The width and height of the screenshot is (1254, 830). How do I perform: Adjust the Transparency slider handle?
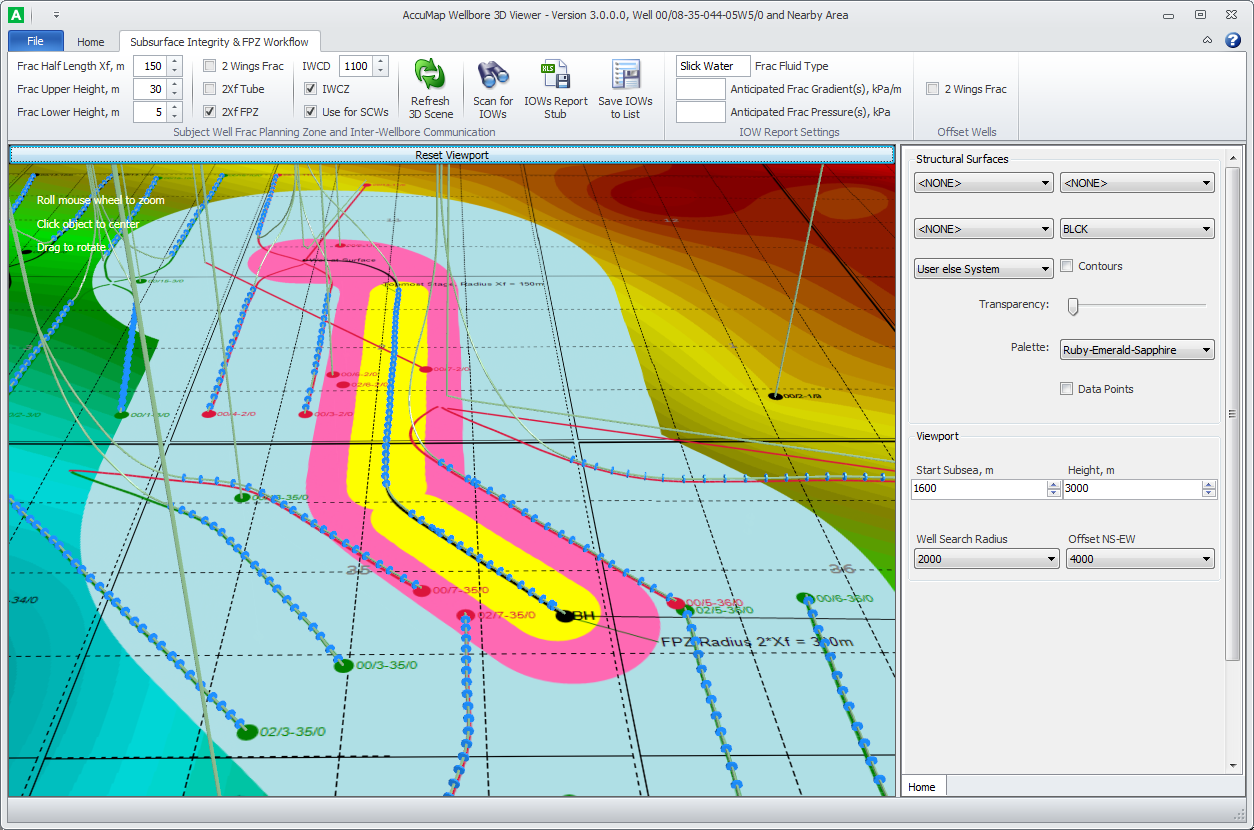pos(1073,306)
